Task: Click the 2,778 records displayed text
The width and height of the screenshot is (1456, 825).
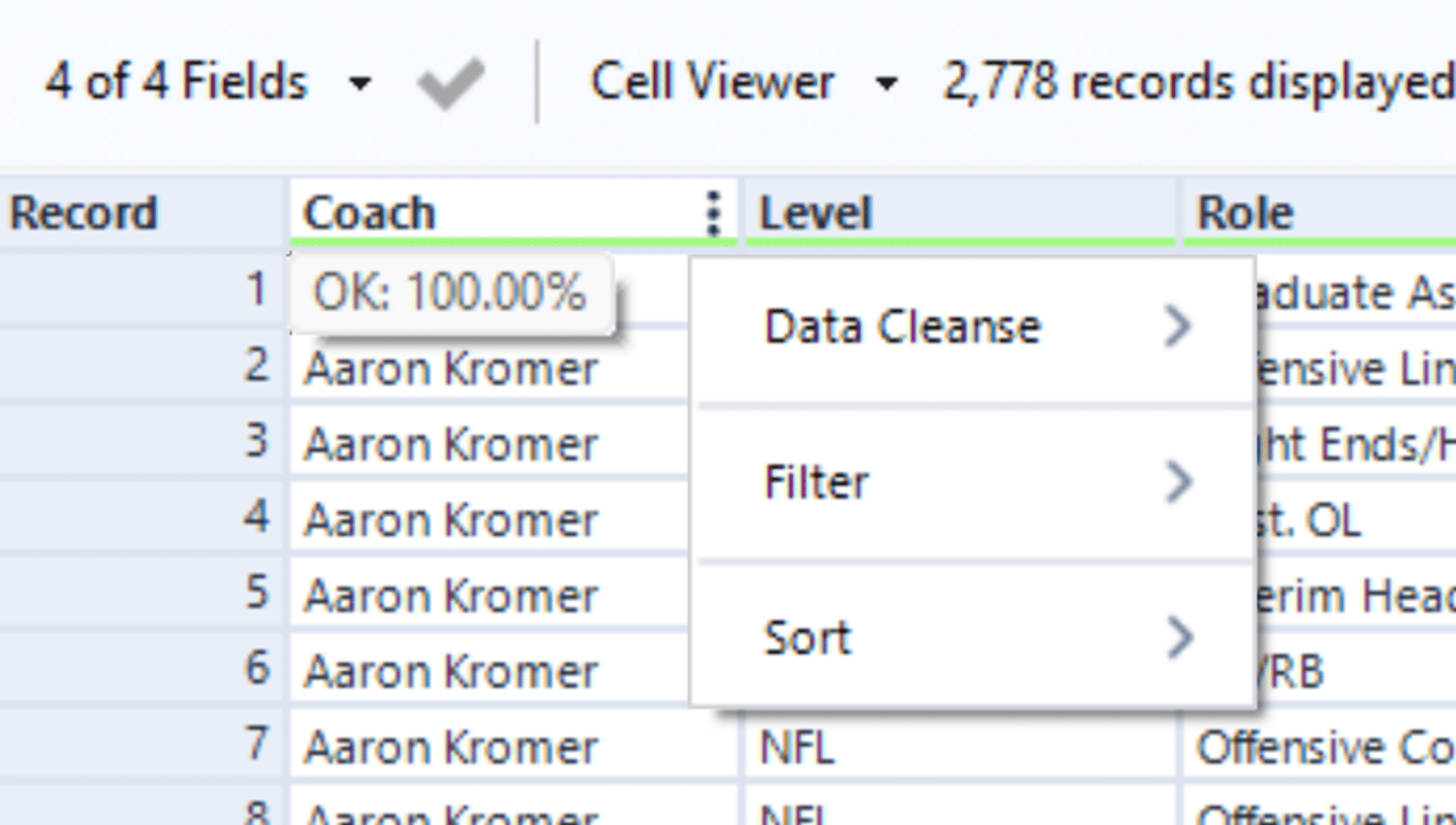Action: point(1197,83)
